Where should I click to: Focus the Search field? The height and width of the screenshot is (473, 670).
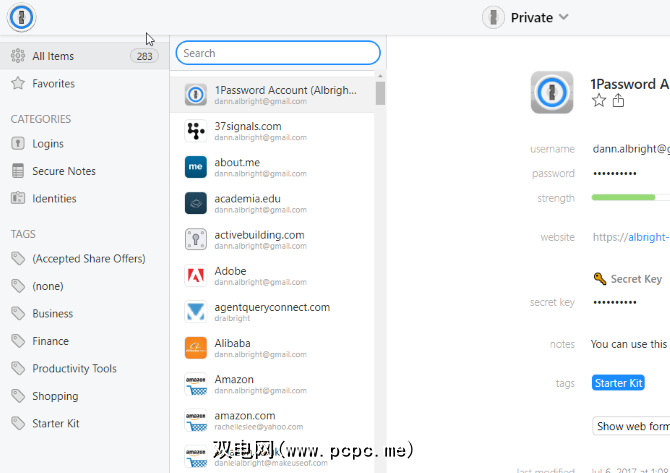[x=278, y=53]
